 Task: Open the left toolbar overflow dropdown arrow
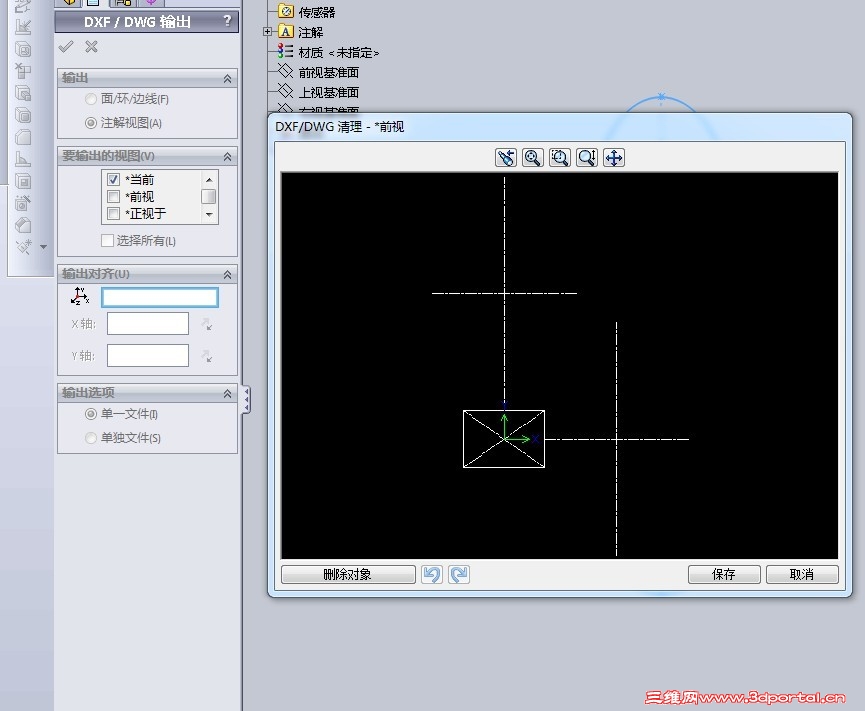(x=44, y=247)
